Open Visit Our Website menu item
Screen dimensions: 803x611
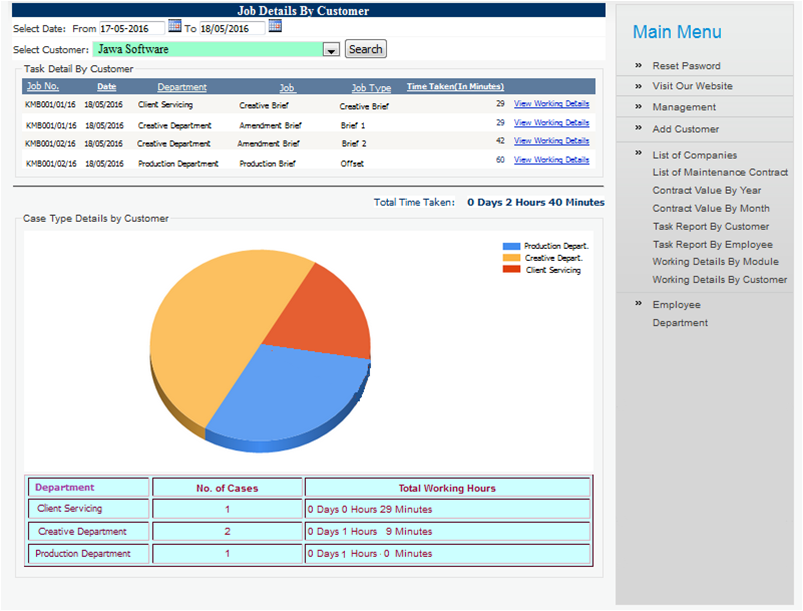pyautogui.click(x=692, y=86)
